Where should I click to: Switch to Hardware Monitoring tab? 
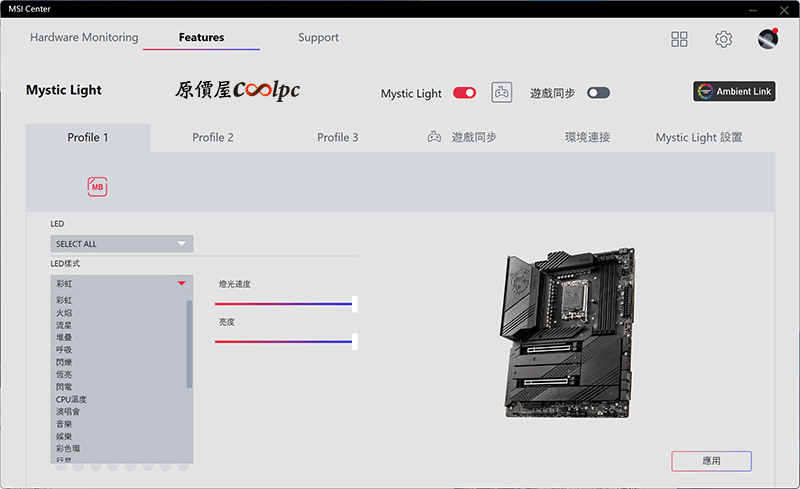click(84, 37)
